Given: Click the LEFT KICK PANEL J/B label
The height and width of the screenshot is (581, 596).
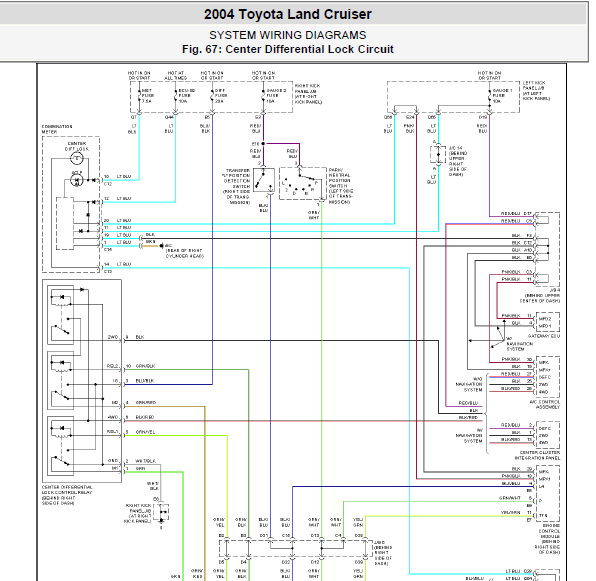Looking at the screenshot, I should click(x=536, y=91).
